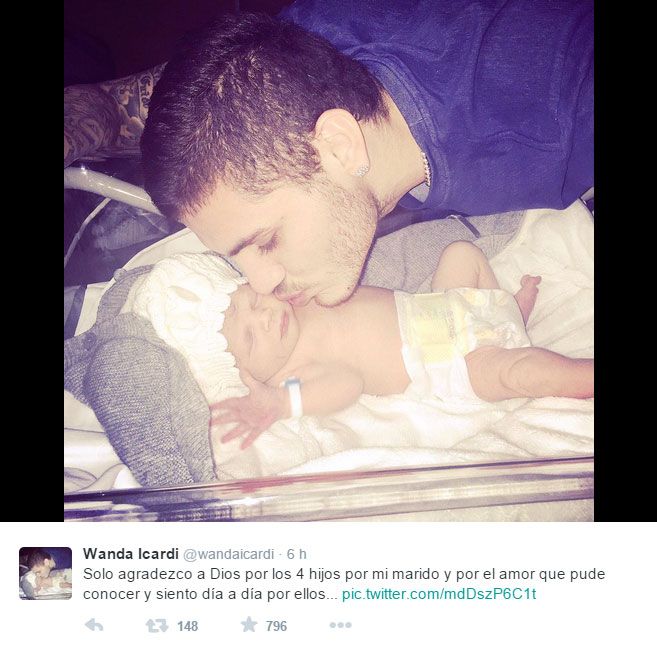657x654 pixels.
Task: Click the black area right of photo
Action: tap(625, 261)
